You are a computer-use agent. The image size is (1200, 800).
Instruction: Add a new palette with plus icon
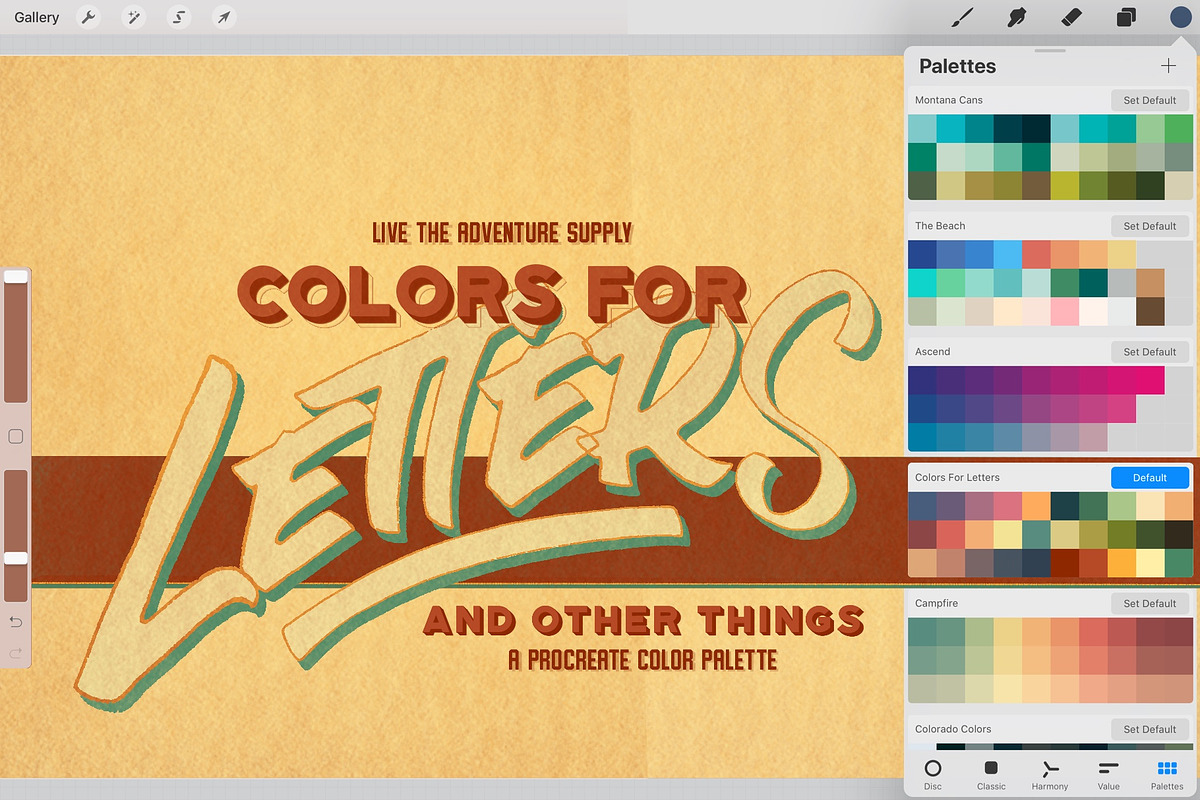[1168, 66]
